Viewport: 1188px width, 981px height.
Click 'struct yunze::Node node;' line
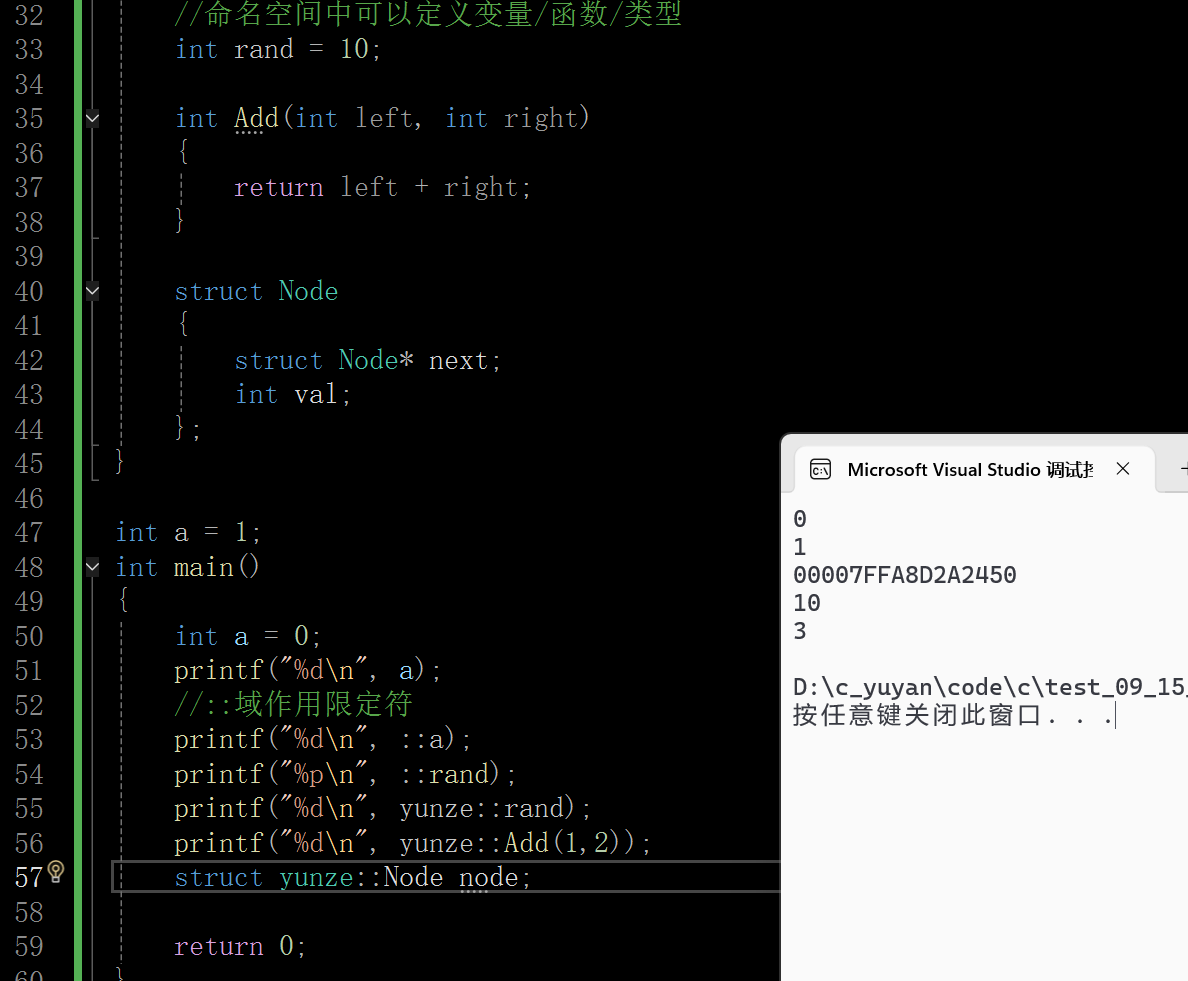pos(352,877)
